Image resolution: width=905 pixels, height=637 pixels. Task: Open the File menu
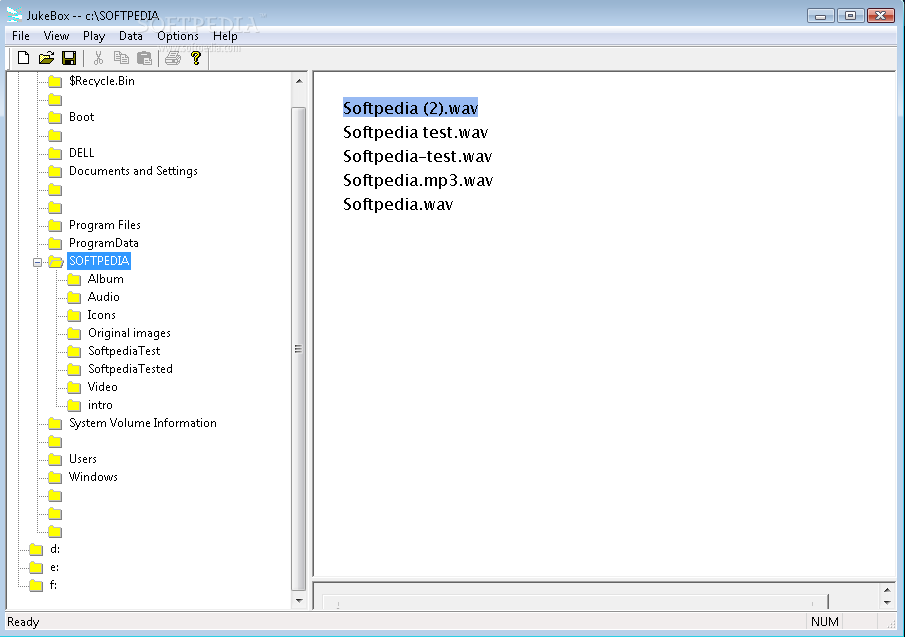click(21, 36)
